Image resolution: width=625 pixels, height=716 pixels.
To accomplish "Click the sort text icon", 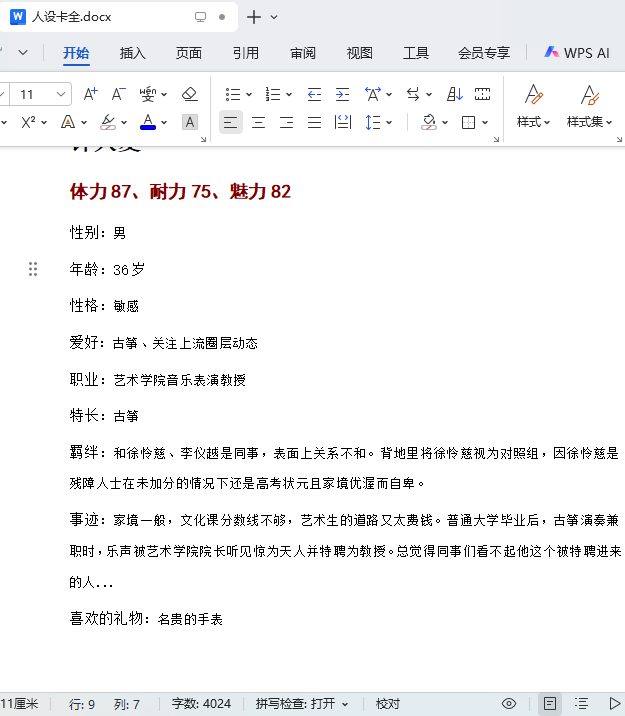I will [455, 94].
